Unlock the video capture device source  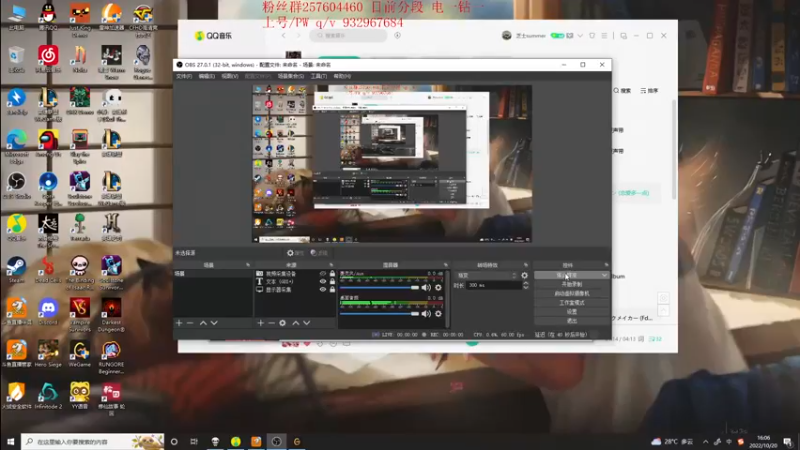pyautogui.click(x=332, y=274)
